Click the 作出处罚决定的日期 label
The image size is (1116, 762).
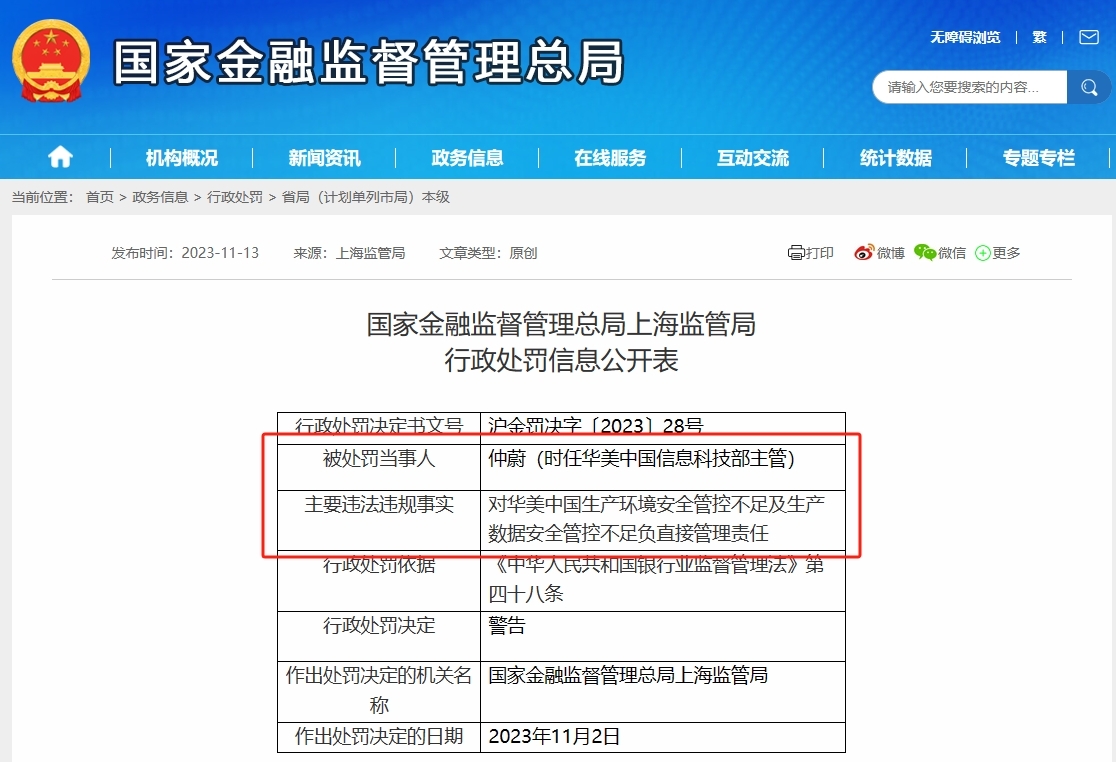point(379,737)
